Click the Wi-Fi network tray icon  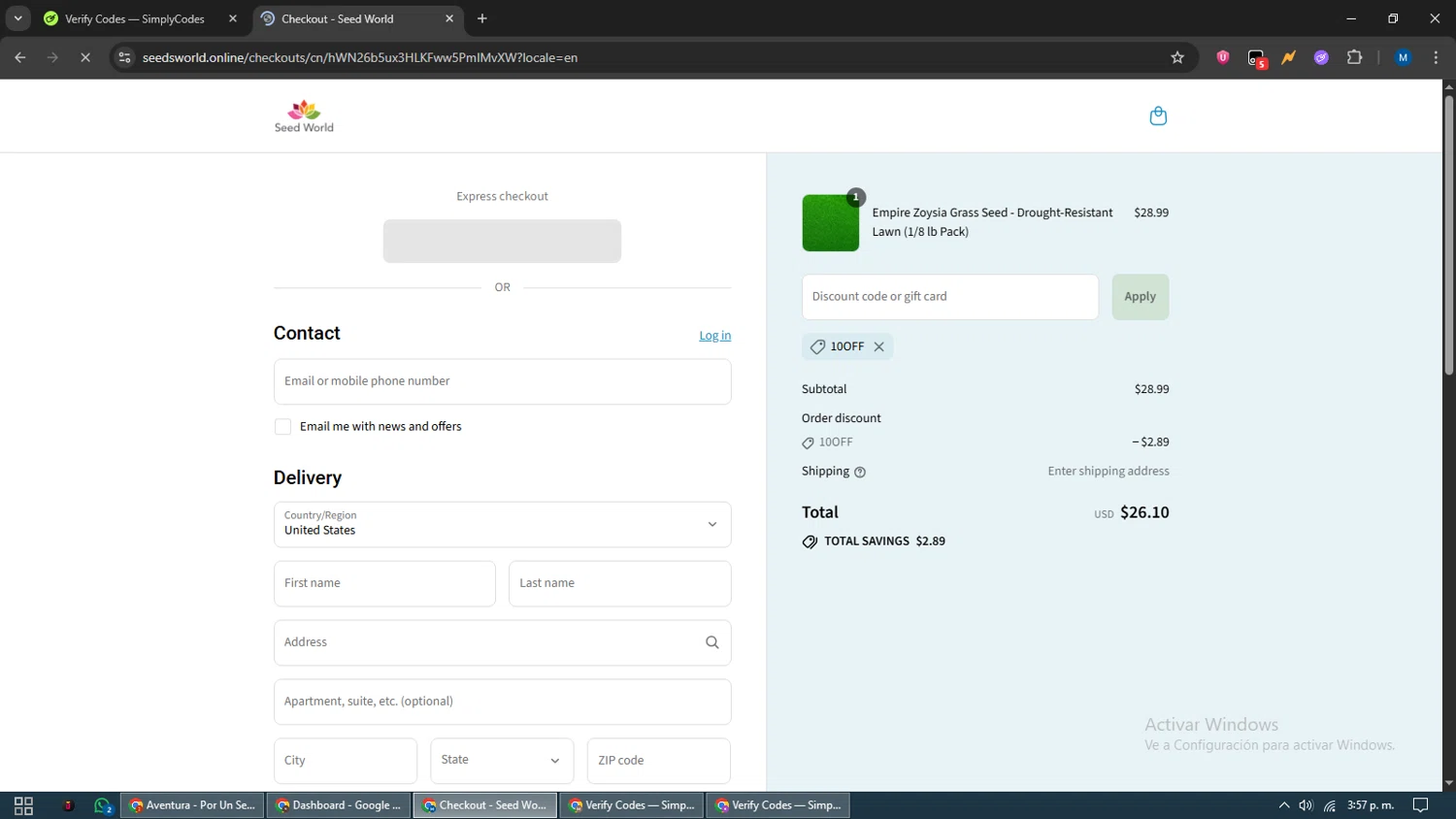click(1330, 805)
